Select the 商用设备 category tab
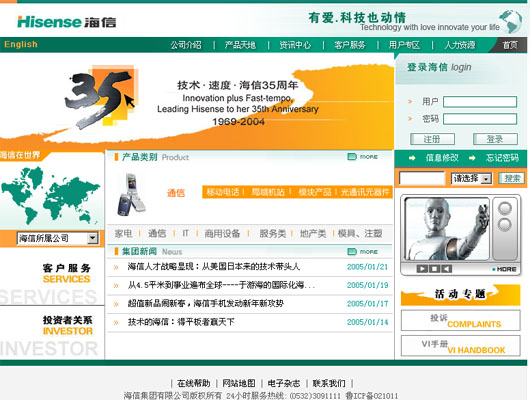530x400 pixels. click(222, 233)
